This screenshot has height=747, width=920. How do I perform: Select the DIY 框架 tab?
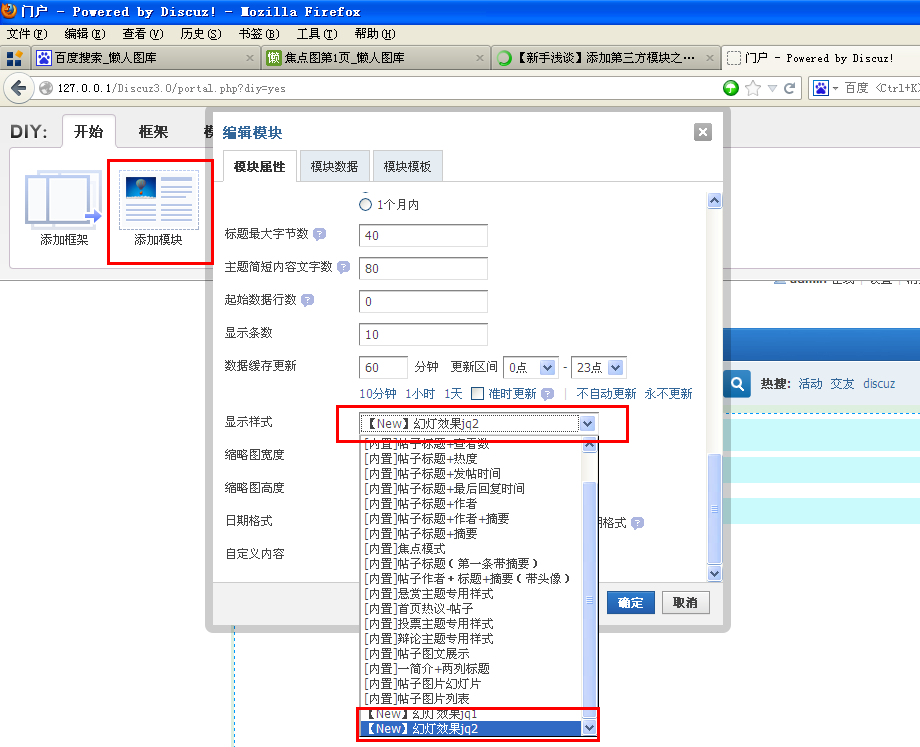point(154,131)
